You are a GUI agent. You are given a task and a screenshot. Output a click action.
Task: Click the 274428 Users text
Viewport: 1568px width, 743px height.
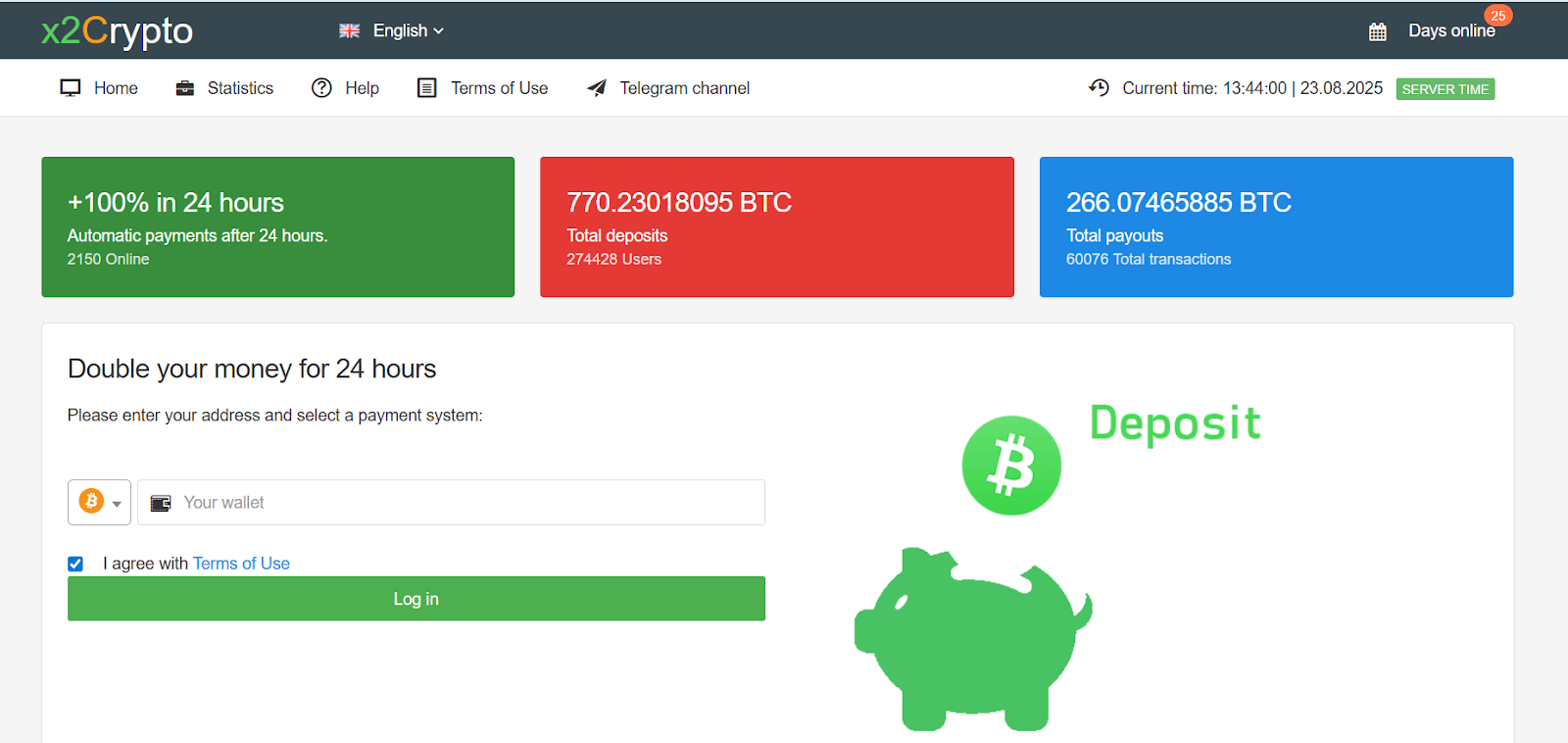[613, 260]
